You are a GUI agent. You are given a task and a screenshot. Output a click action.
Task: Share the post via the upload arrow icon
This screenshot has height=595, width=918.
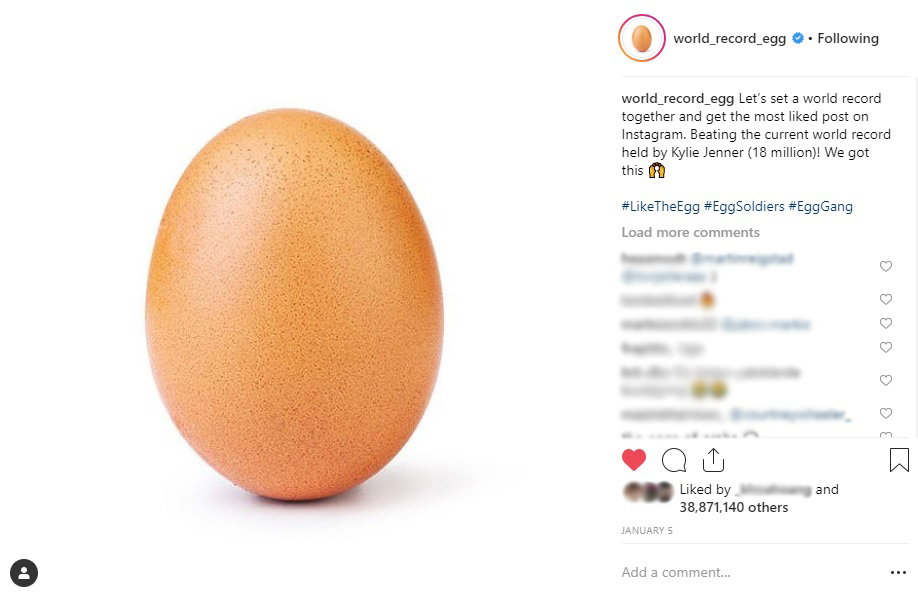[713, 460]
